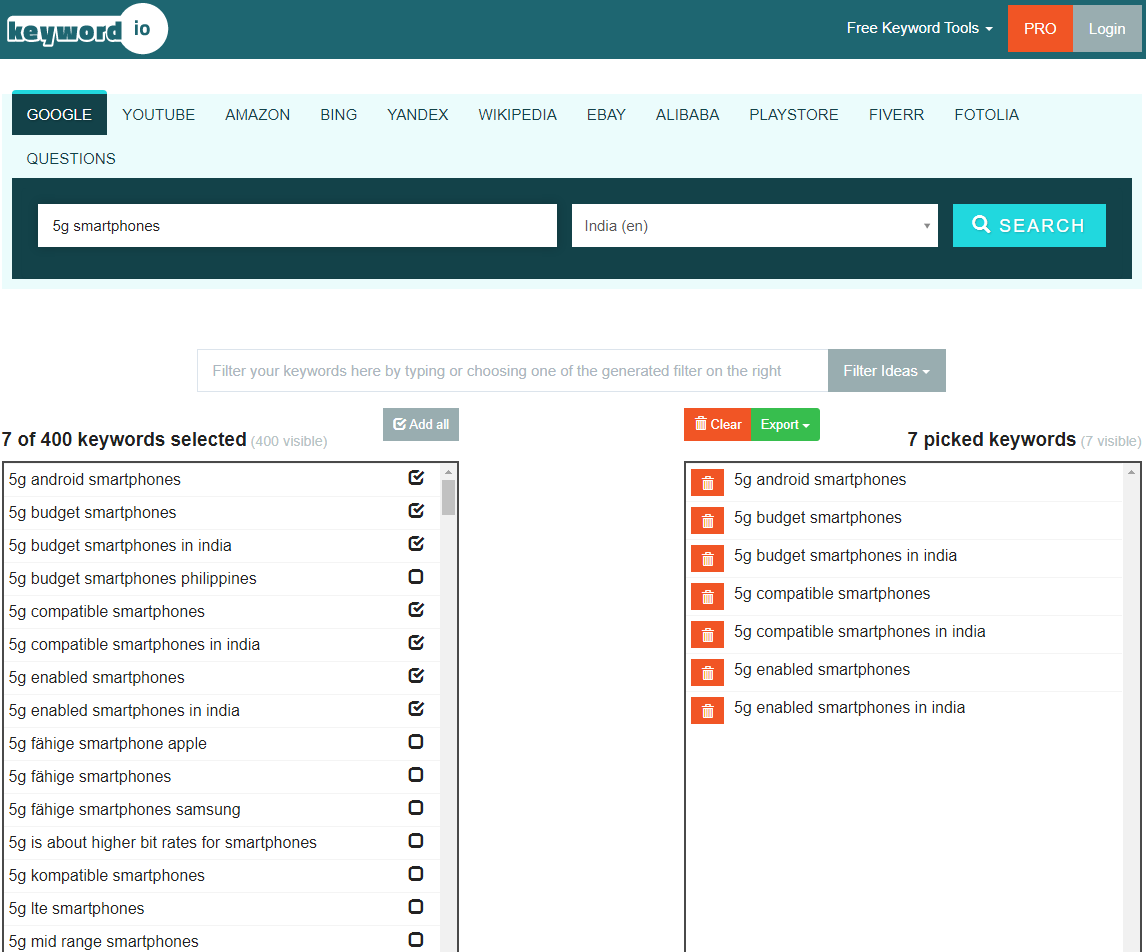
Task: Open the India (en) country selector
Action: click(754, 226)
